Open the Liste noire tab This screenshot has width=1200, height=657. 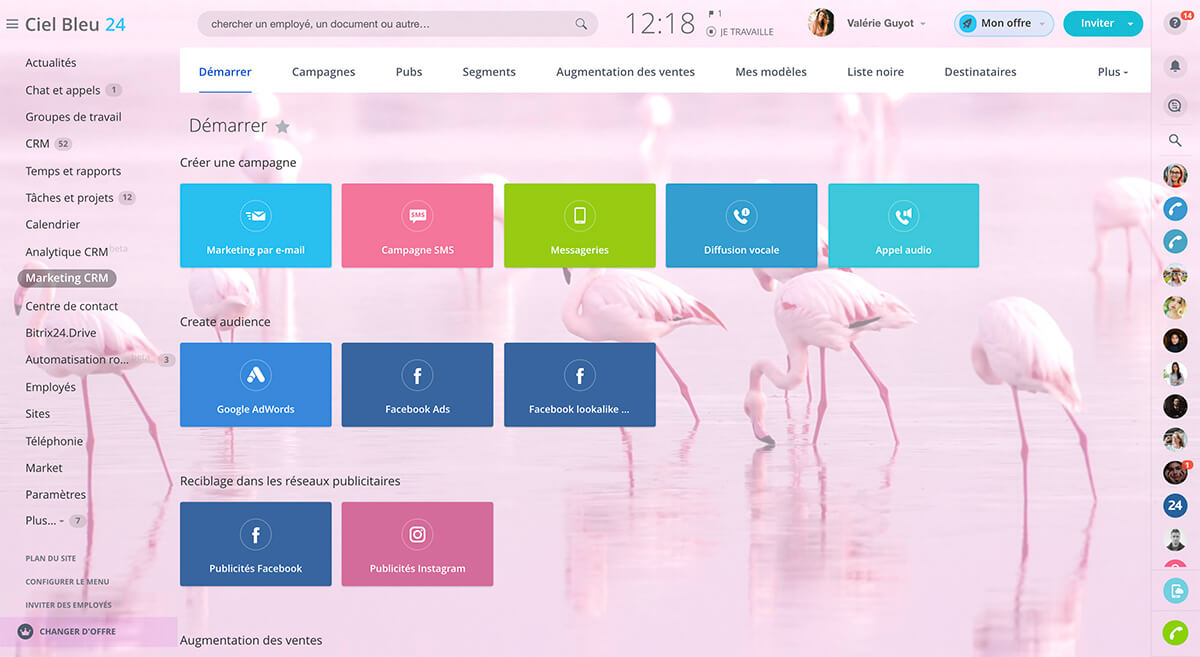[875, 72]
